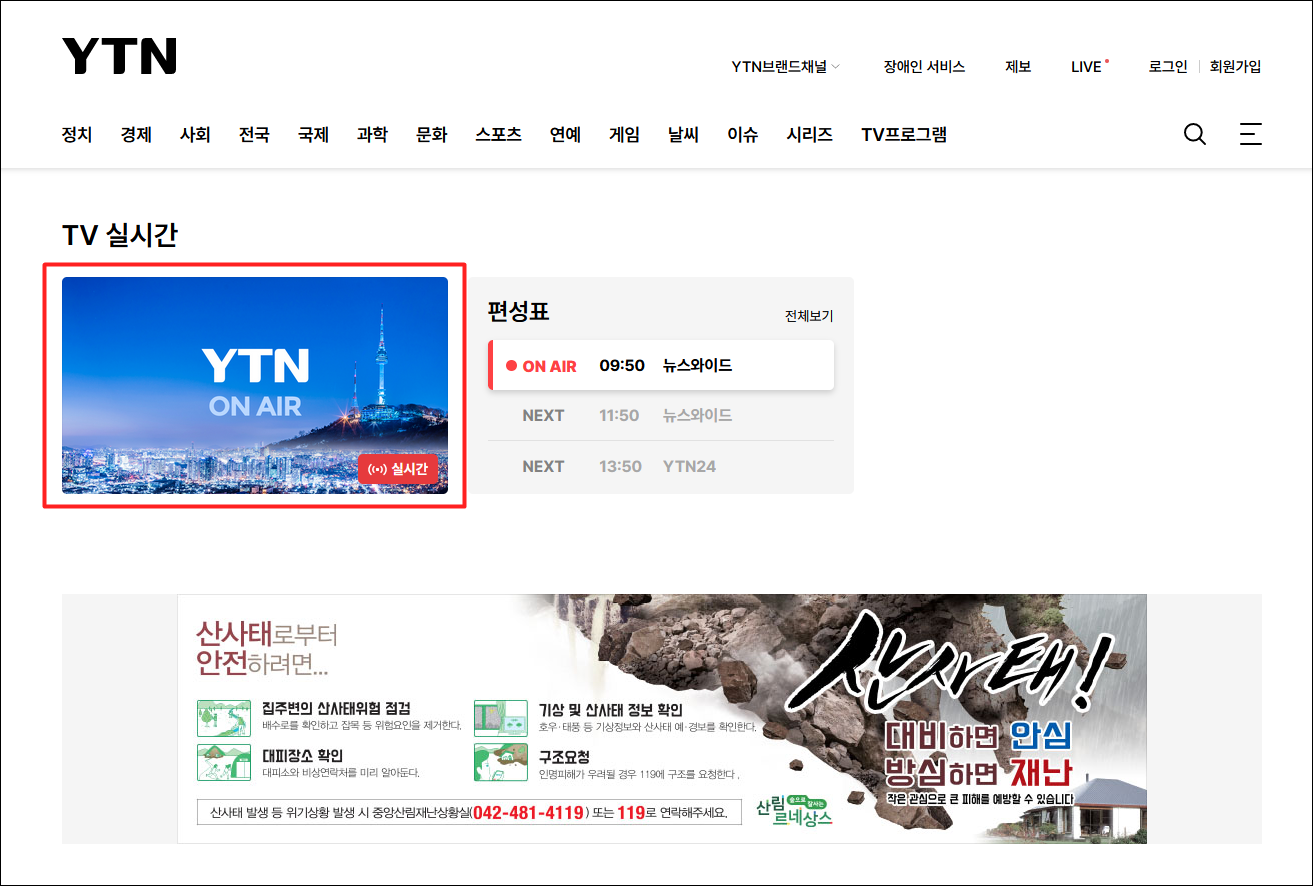1313x886 pixels.
Task: Open the 제보 link
Action: [x=1018, y=67]
